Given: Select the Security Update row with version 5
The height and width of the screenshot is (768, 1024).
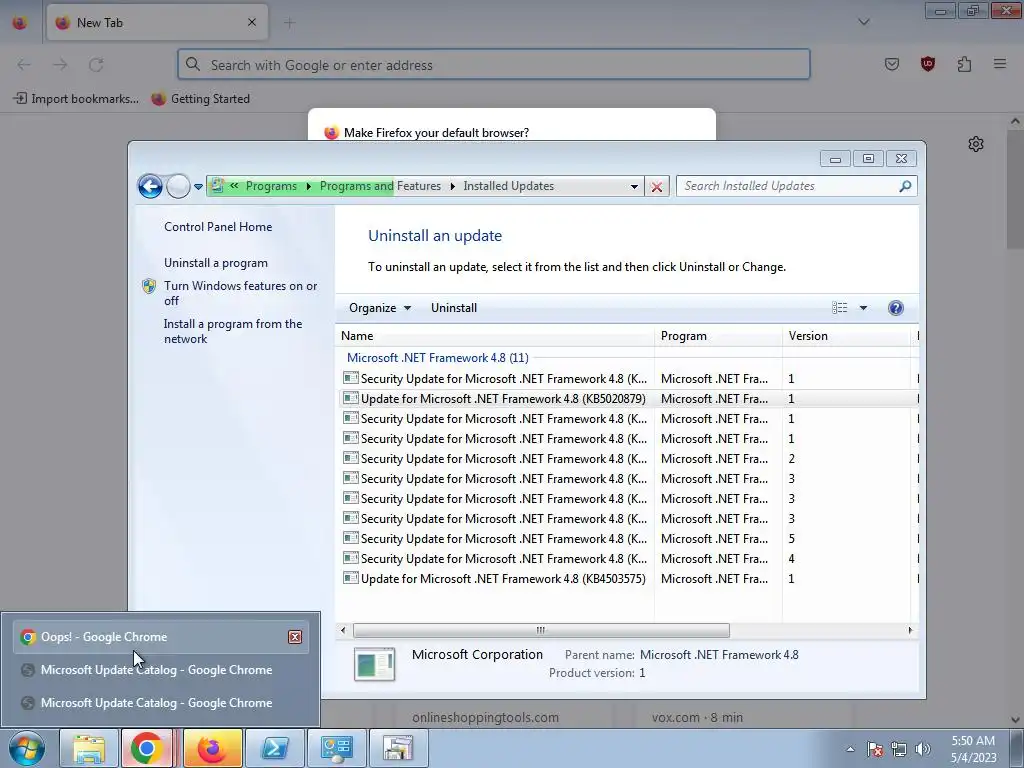Looking at the screenshot, I should 627,539.
